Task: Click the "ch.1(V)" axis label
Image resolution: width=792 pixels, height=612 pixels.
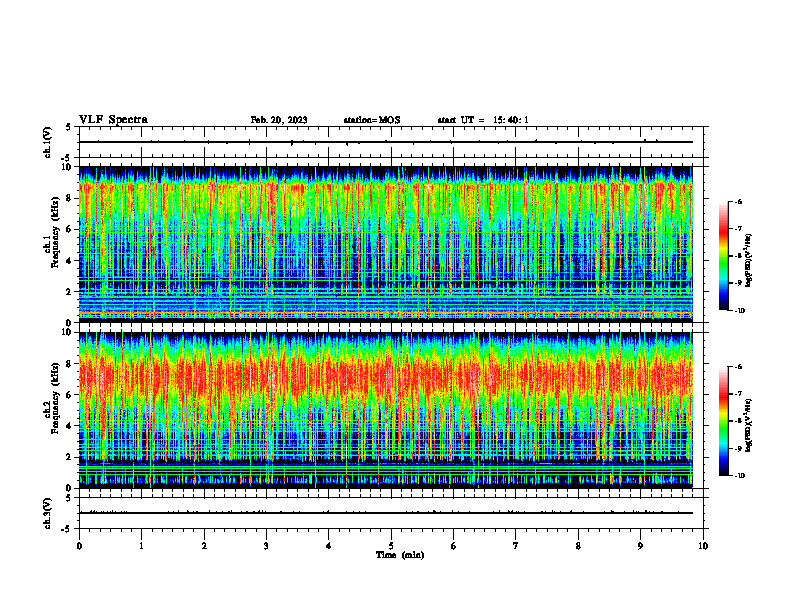Action: click(48, 142)
